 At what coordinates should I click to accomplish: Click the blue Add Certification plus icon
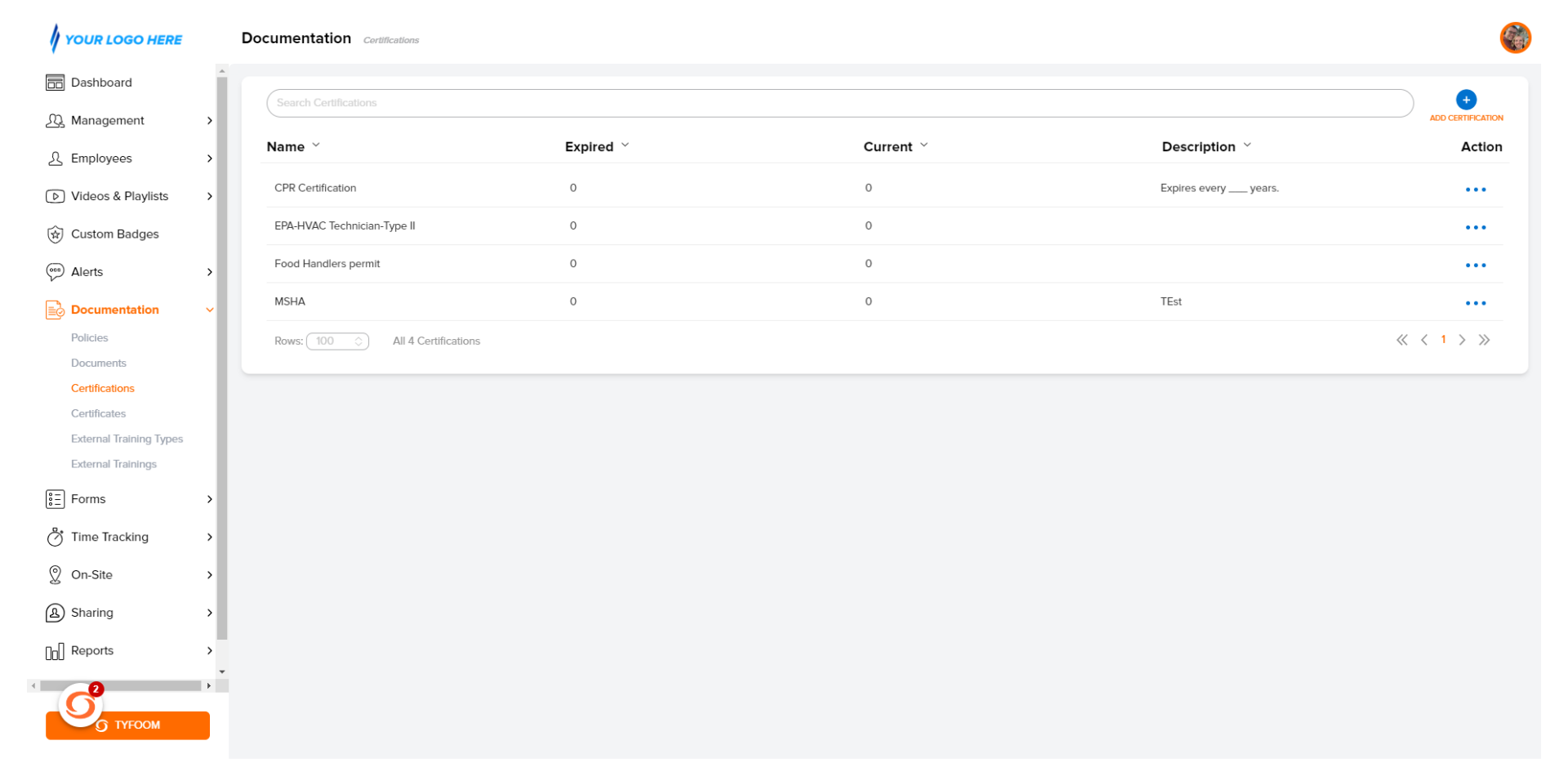[1466, 100]
